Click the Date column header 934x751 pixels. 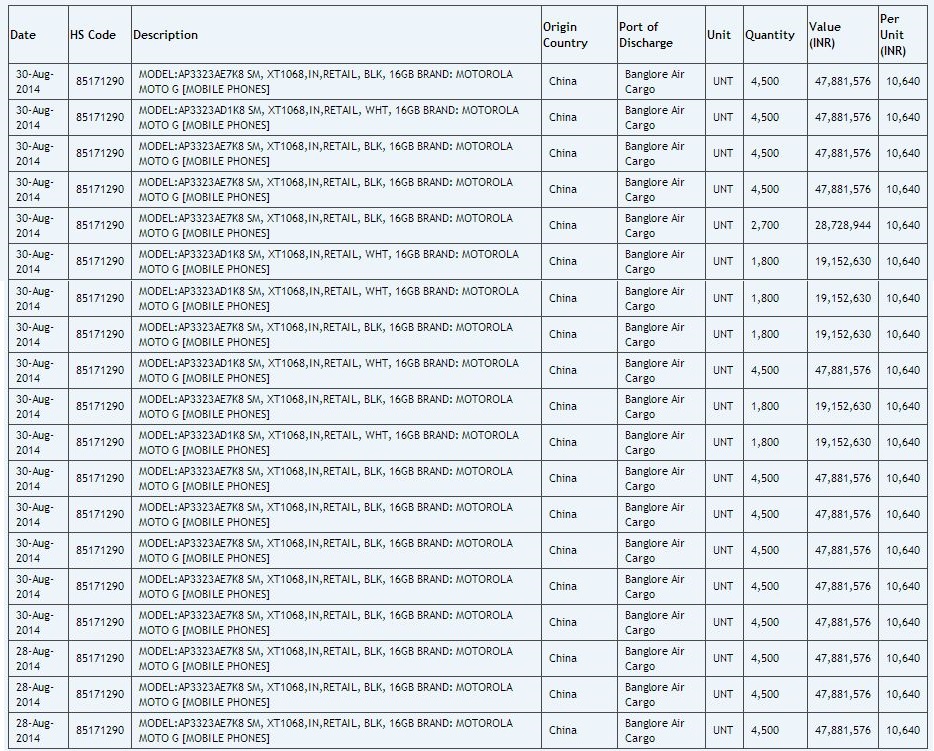tap(23, 35)
